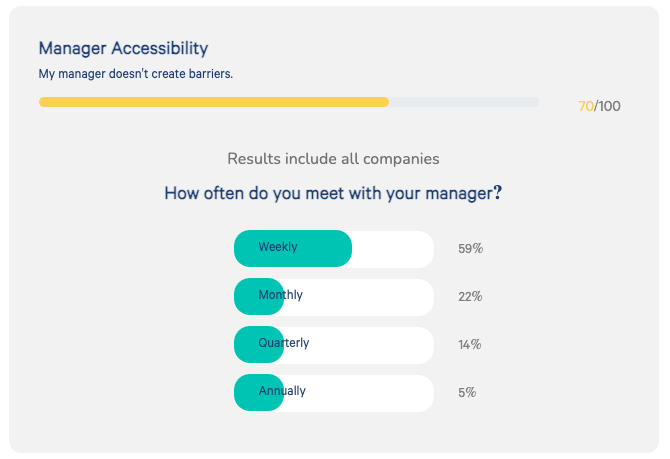
Task: Click the 59% result label
Action: (470, 248)
